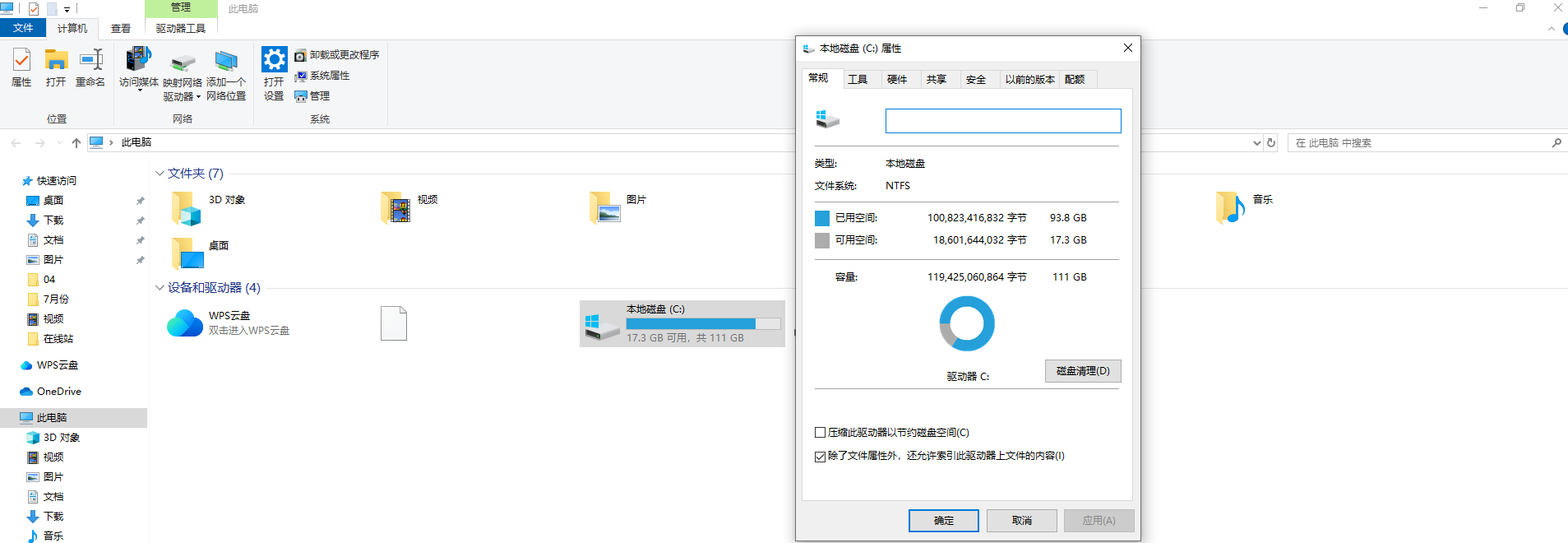This screenshot has height=543, width=1568.
Task: Click the disk usage donut chart
Action: 967,323
